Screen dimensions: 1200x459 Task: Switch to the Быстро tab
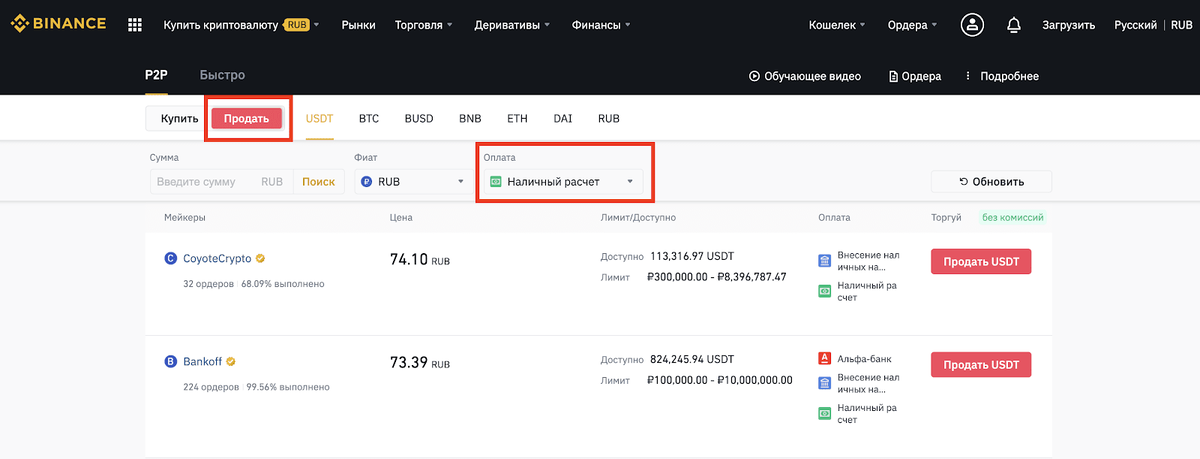222,75
